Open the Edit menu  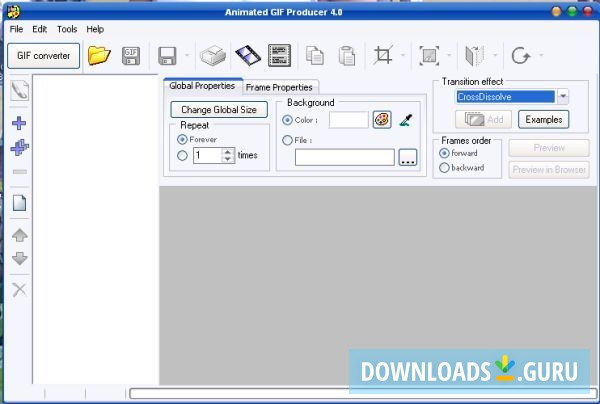click(x=39, y=29)
